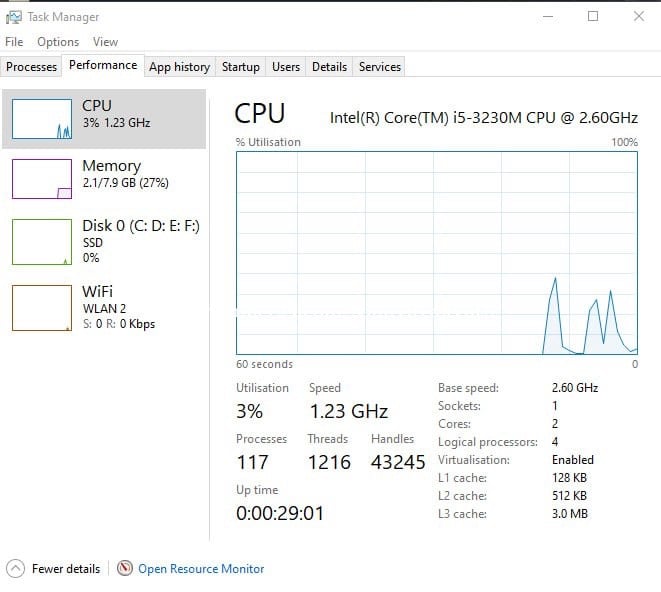The height and width of the screenshot is (592, 661).
Task: Select the Memory mini graph thumbnail
Action: [x=42, y=179]
